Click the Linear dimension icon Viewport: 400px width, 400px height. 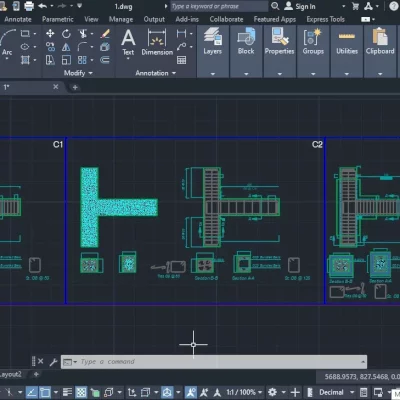182,33
